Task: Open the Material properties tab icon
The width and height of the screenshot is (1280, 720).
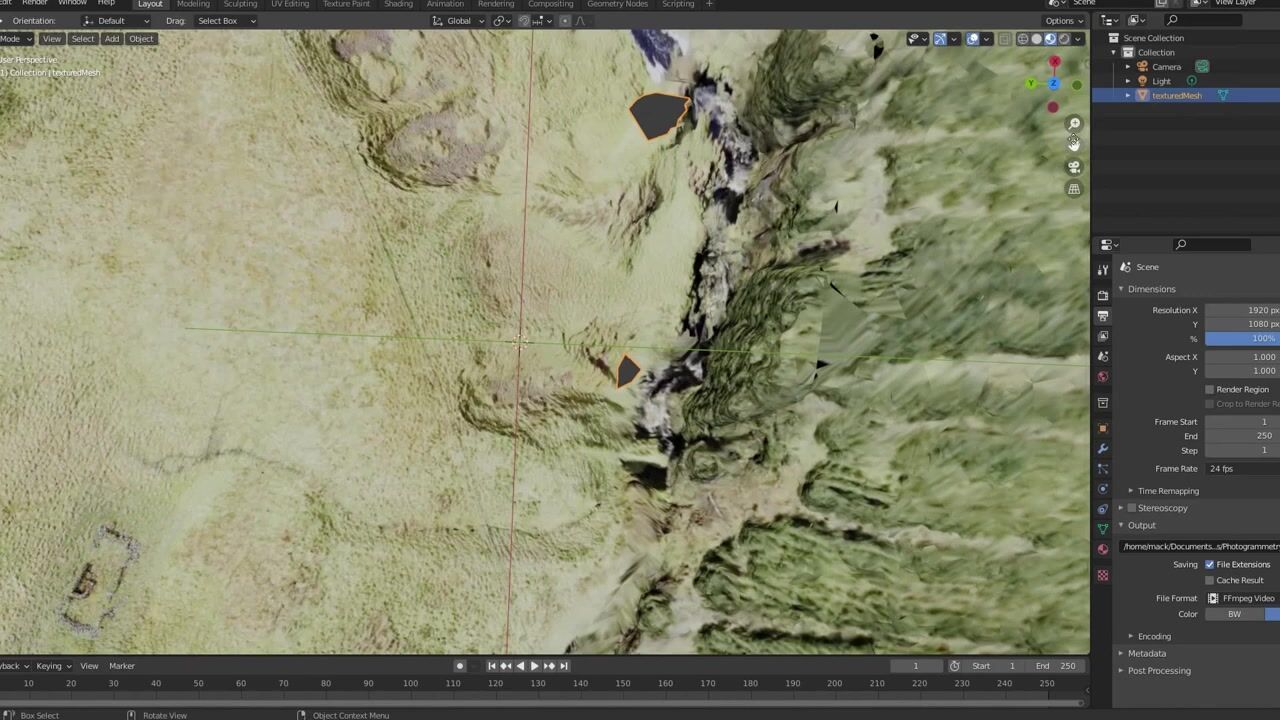Action: (1103, 549)
